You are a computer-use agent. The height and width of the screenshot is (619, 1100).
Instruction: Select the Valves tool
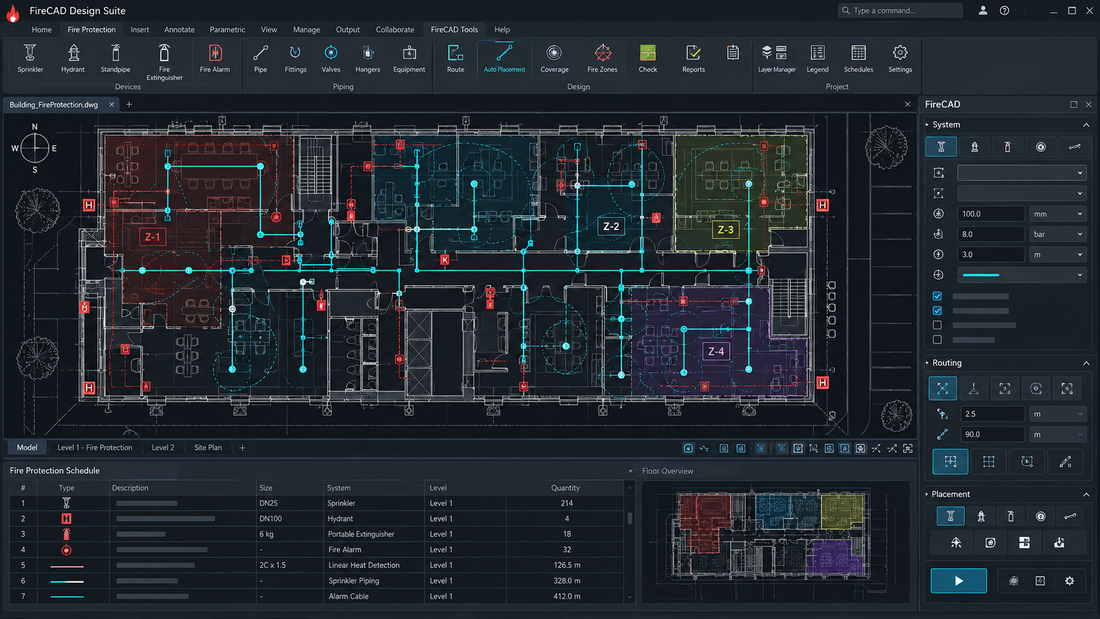(330, 59)
